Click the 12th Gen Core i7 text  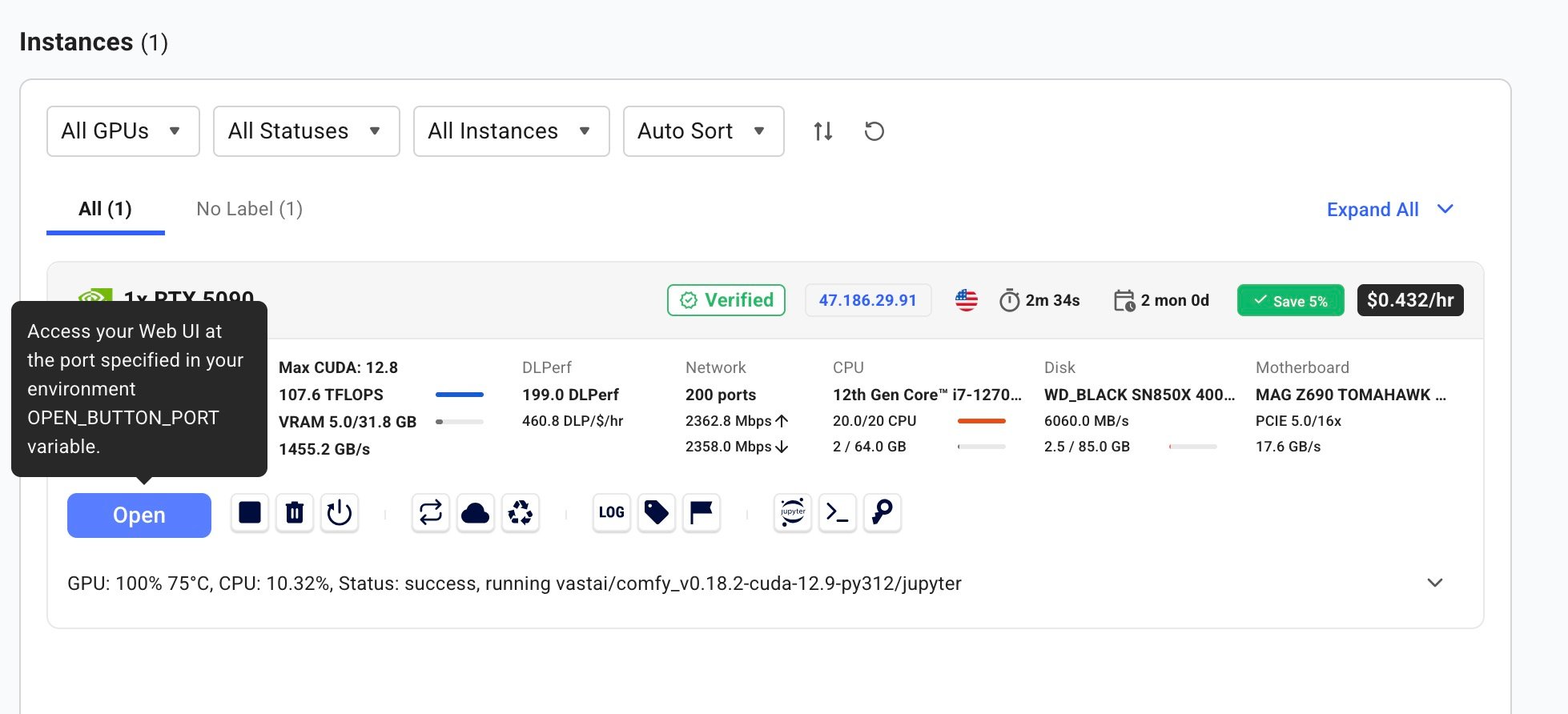click(927, 395)
